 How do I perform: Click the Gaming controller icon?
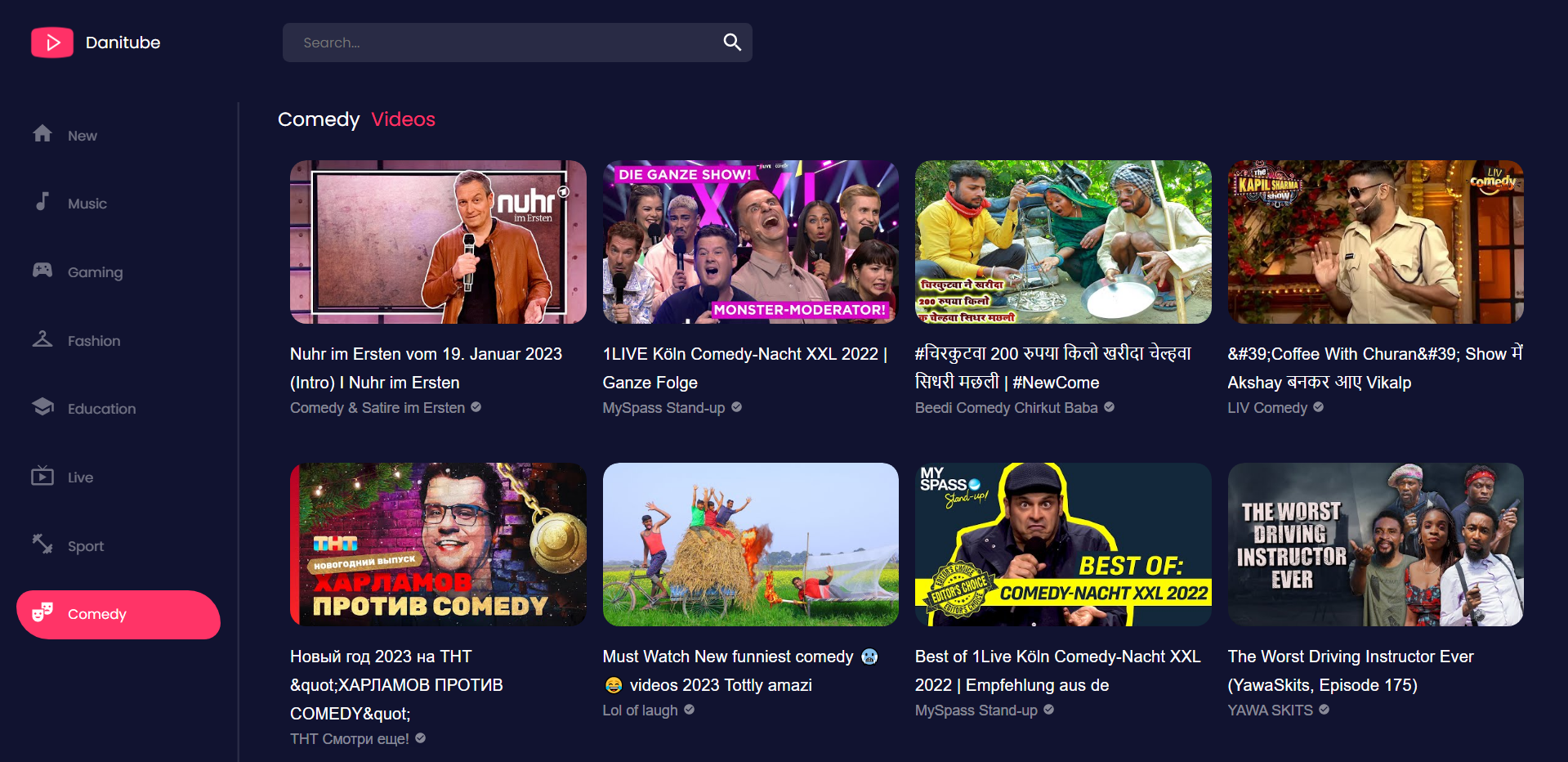(x=42, y=270)
